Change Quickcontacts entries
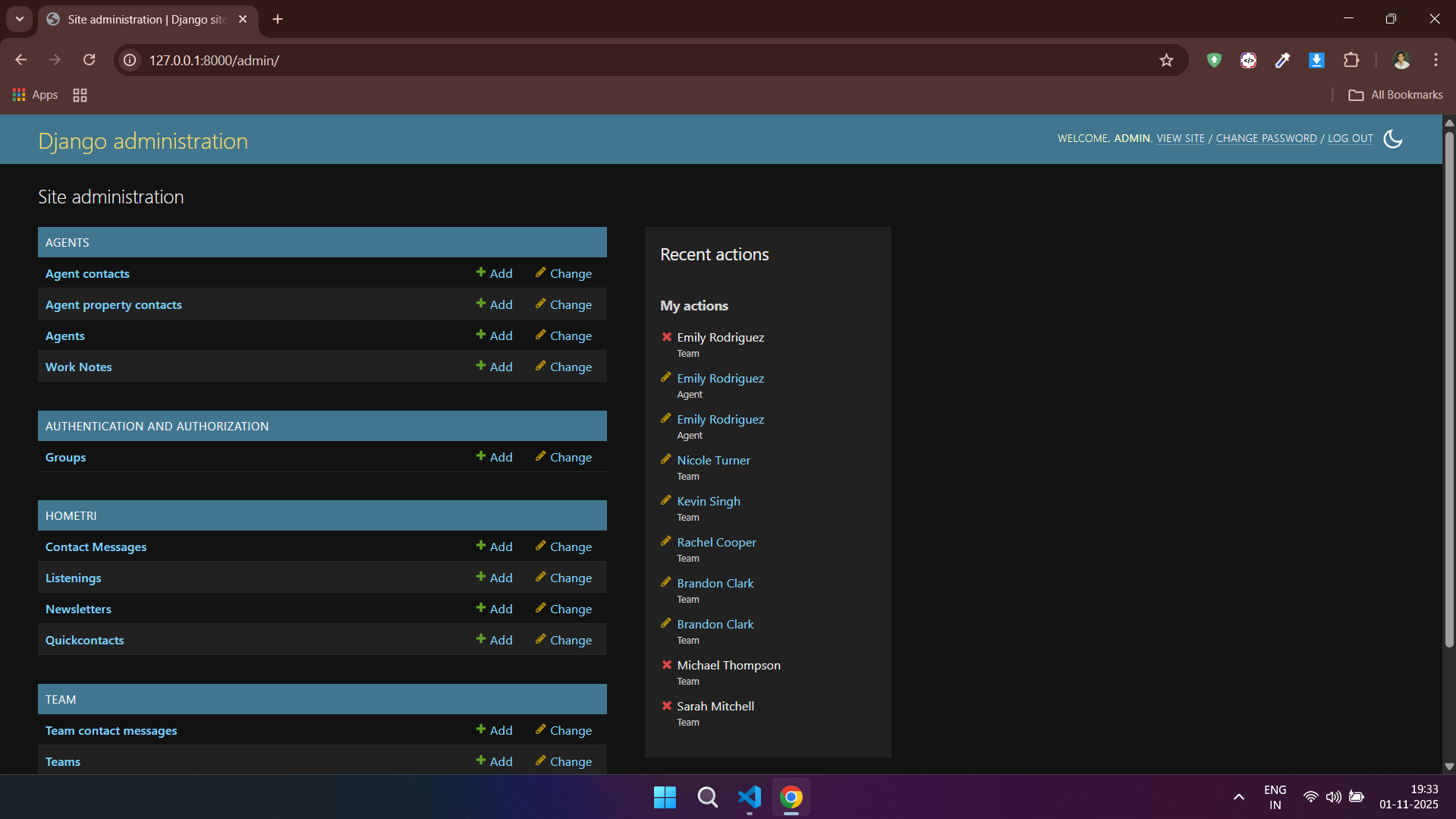 (563, 640)
